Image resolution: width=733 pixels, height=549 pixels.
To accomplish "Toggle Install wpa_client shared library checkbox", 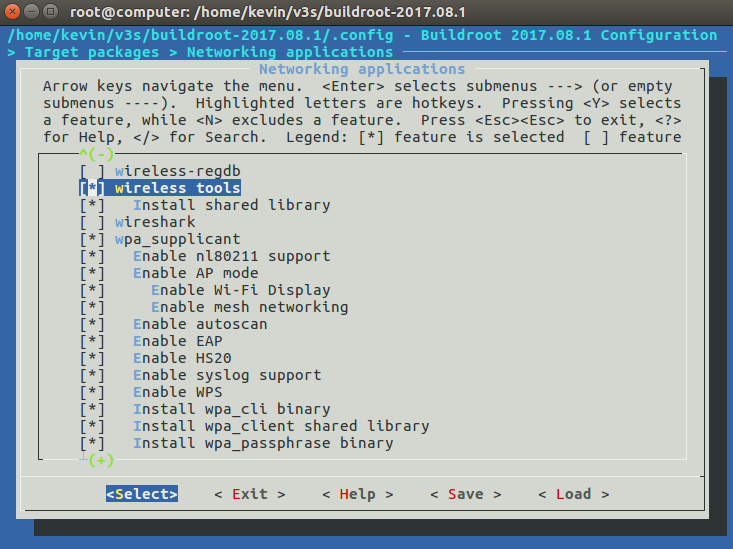I will pos(92,426).
